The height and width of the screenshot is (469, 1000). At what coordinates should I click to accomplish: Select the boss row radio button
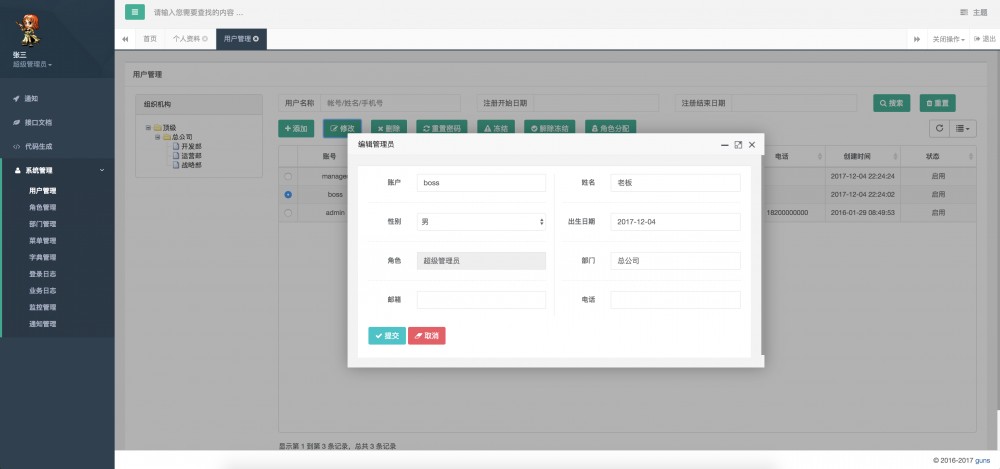[x=288, y=194]
